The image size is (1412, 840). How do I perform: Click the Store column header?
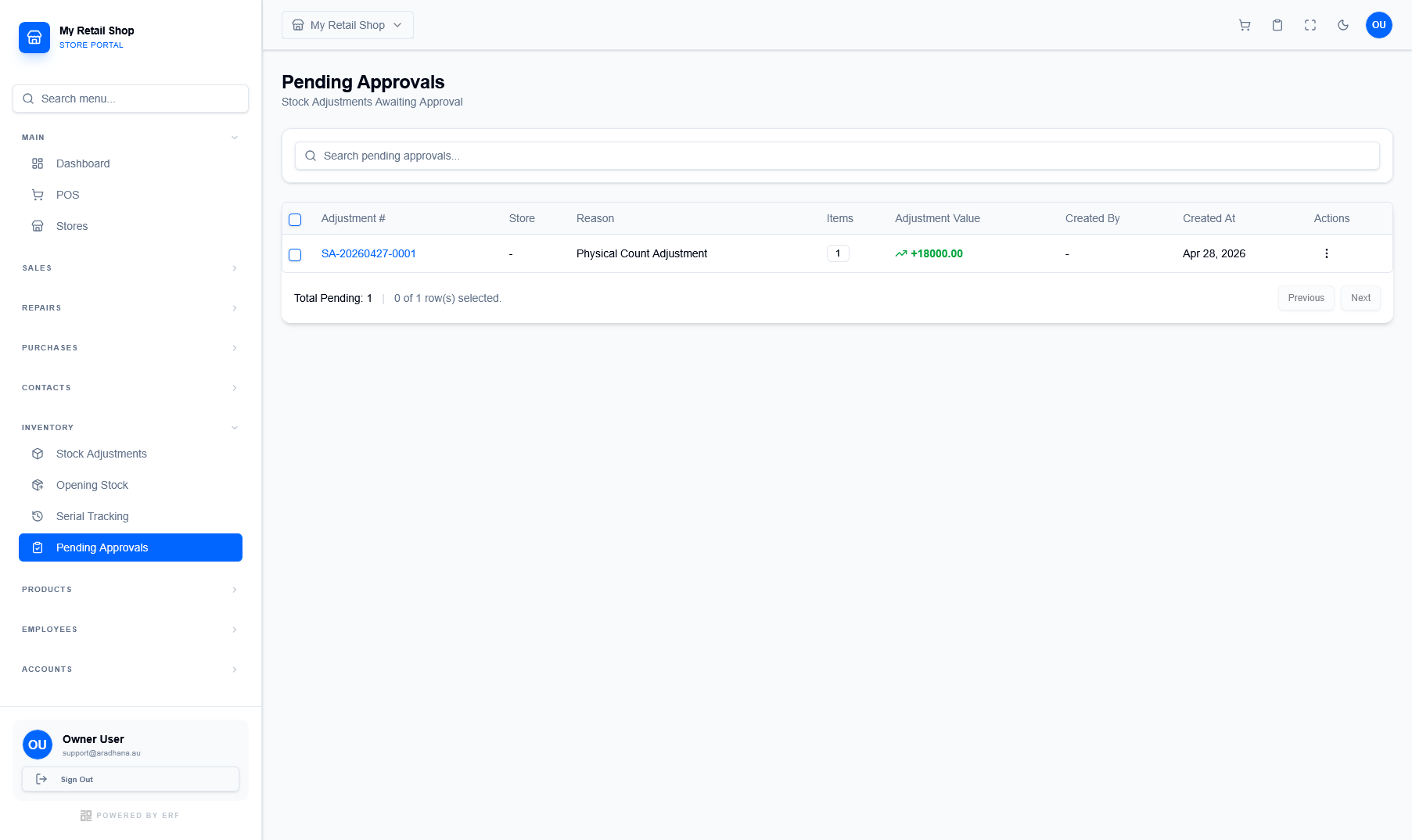[x=522, y=218]
